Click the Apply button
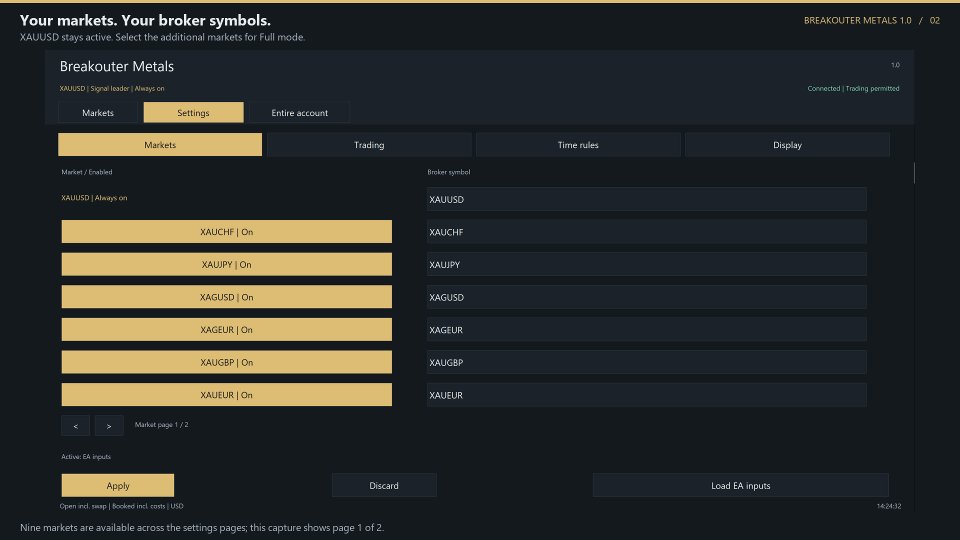Screen dimensions: 960x540 [x=118, y=486]
